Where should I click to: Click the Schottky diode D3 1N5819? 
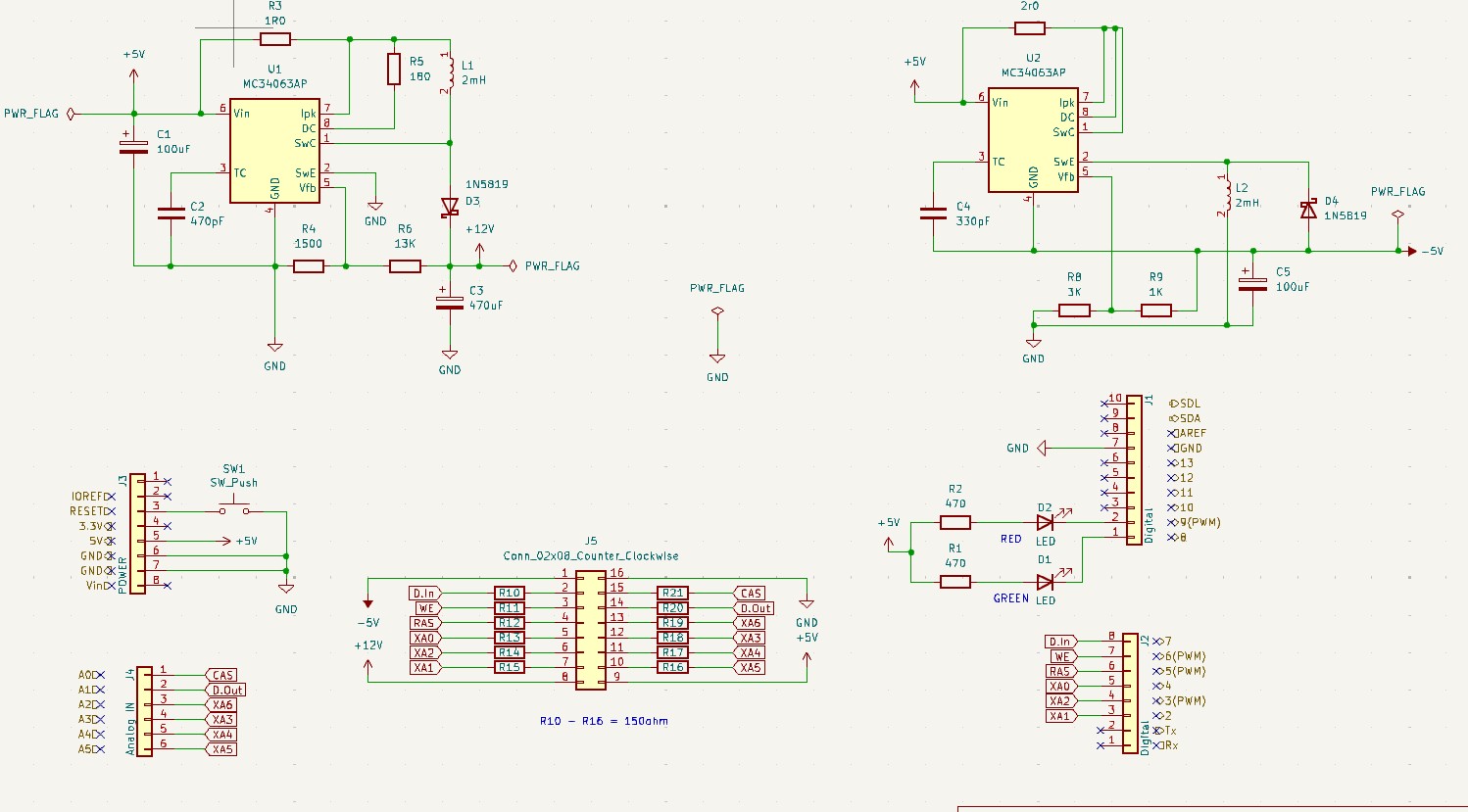pos(450,208)
